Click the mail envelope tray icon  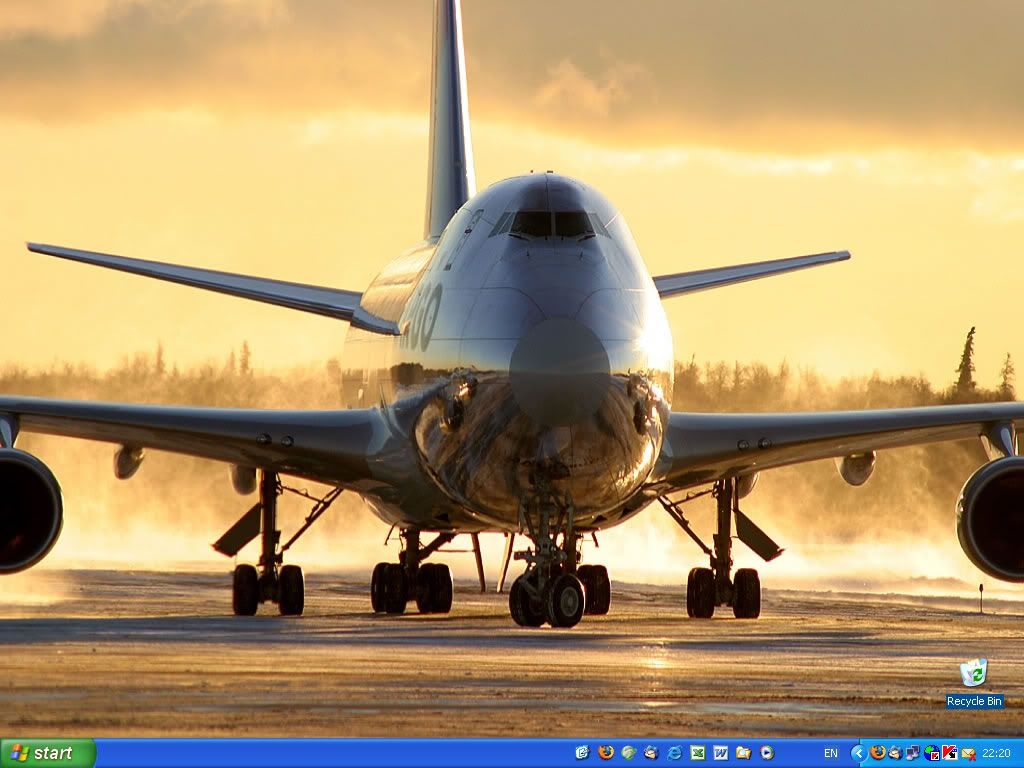tap(968, 754)
